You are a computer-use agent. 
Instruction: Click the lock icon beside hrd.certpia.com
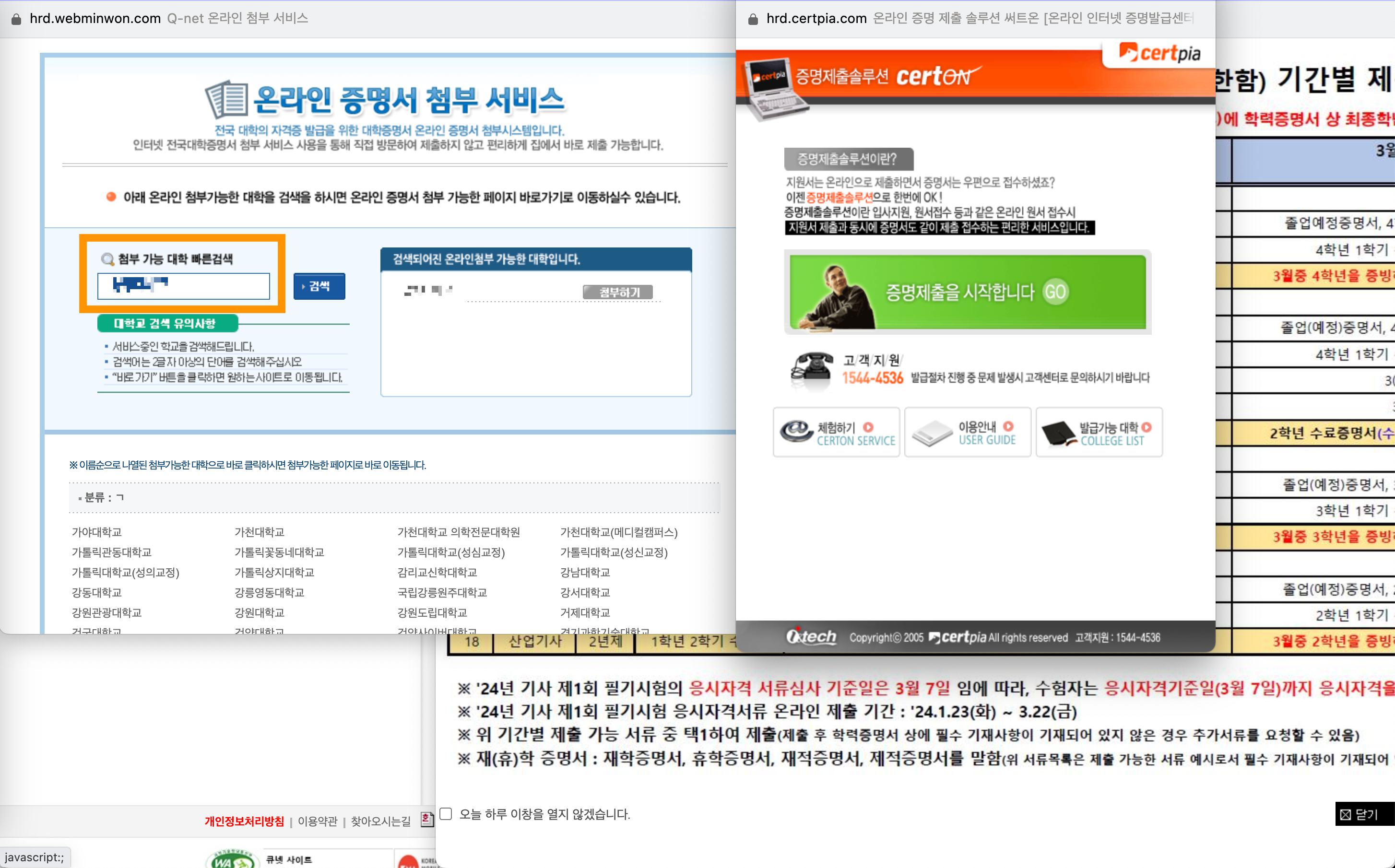(753, 19)
